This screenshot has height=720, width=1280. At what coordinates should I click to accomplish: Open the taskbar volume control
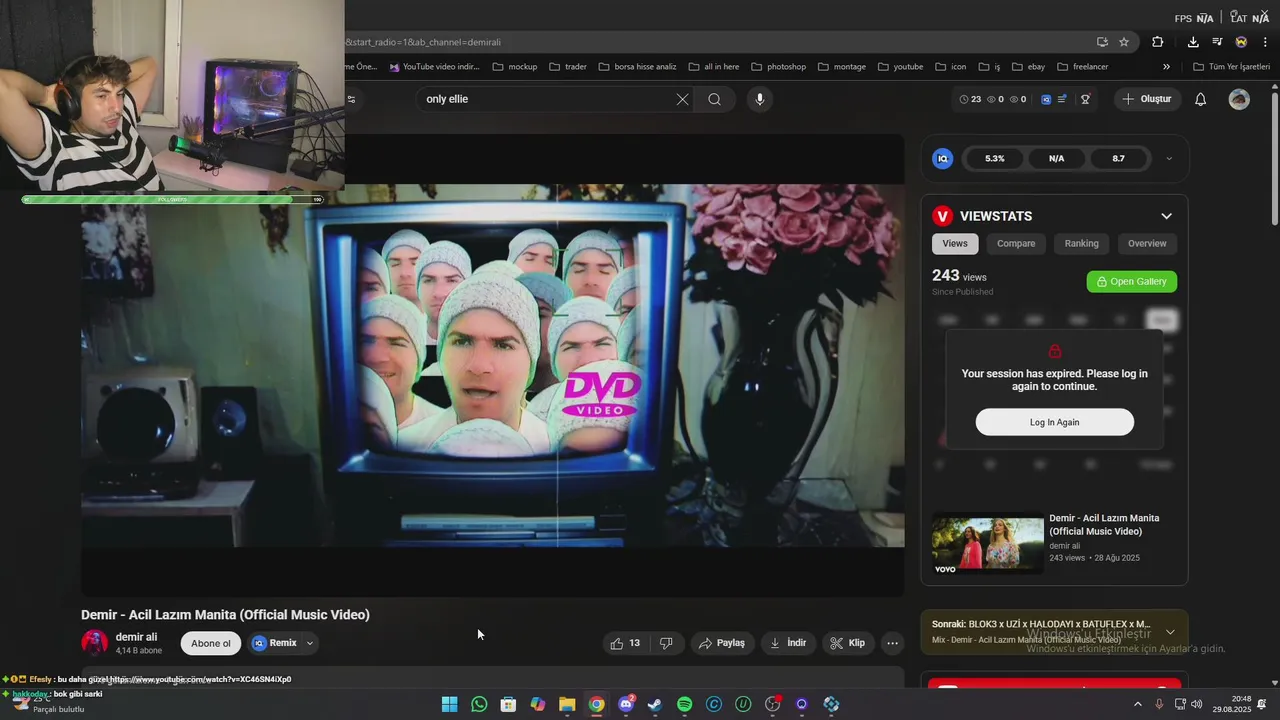1197,704
